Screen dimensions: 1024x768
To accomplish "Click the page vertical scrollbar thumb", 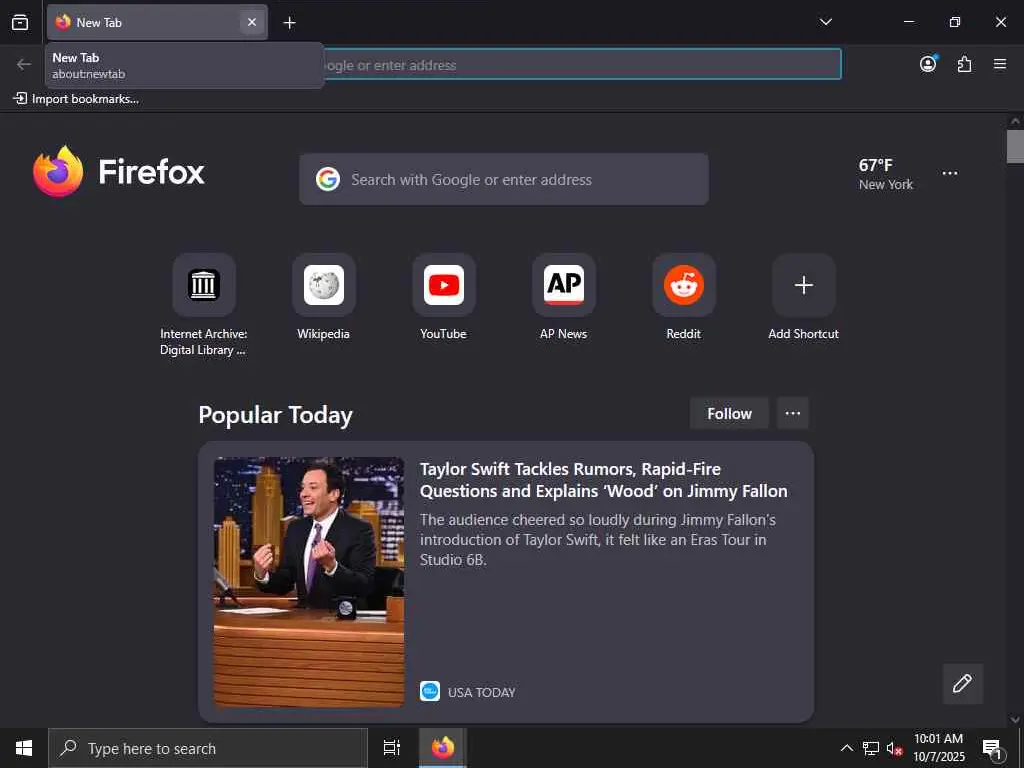I will (x=1015, y=146).
